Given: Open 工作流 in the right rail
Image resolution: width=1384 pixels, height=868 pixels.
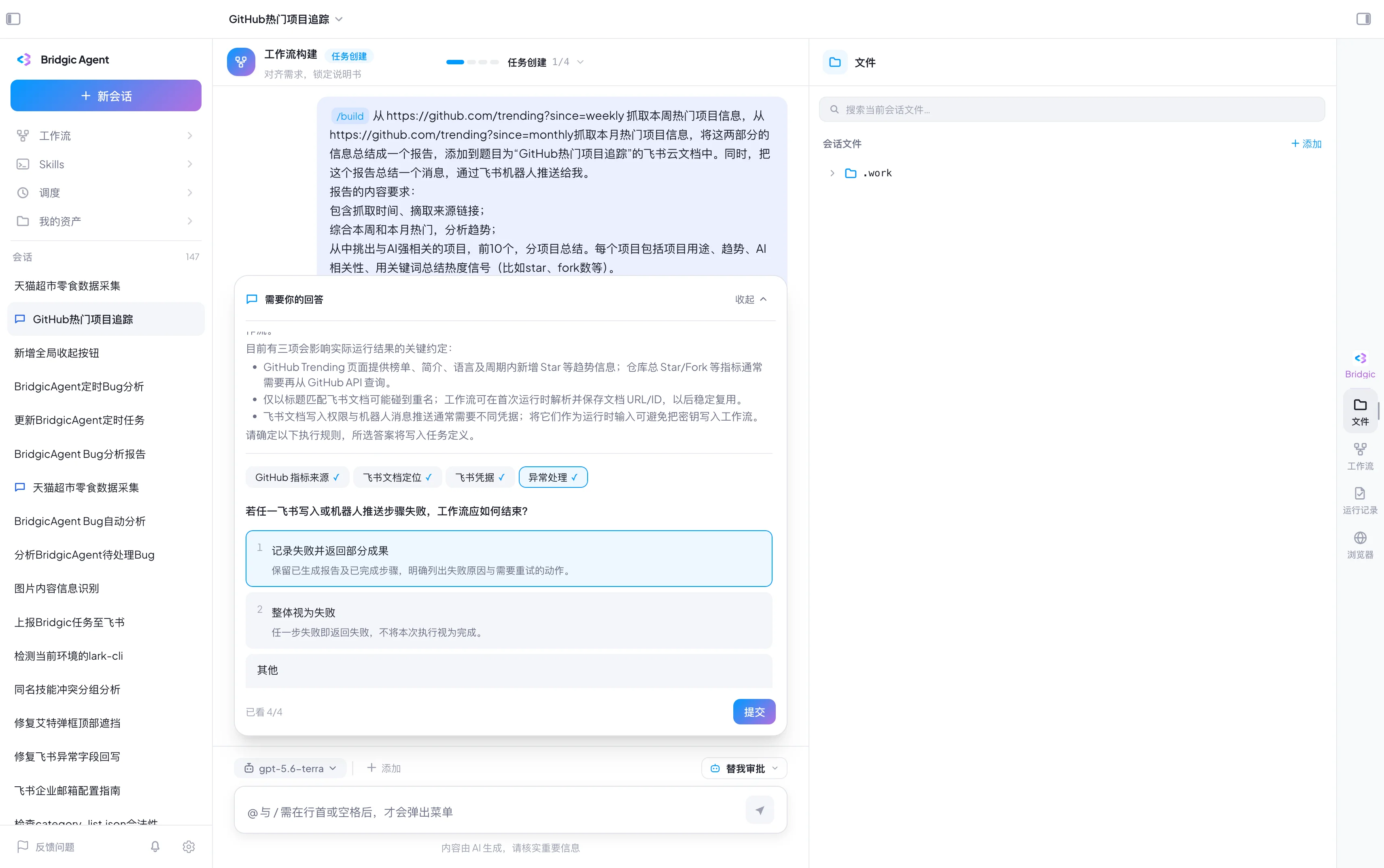Looking at the screenshot, I should [1360, 456].
